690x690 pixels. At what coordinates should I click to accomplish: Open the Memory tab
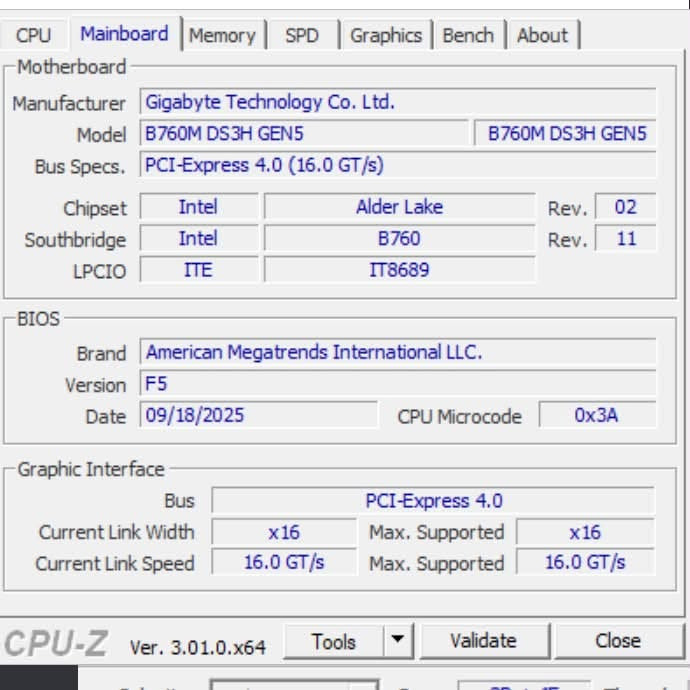click(x=222, y=35)
